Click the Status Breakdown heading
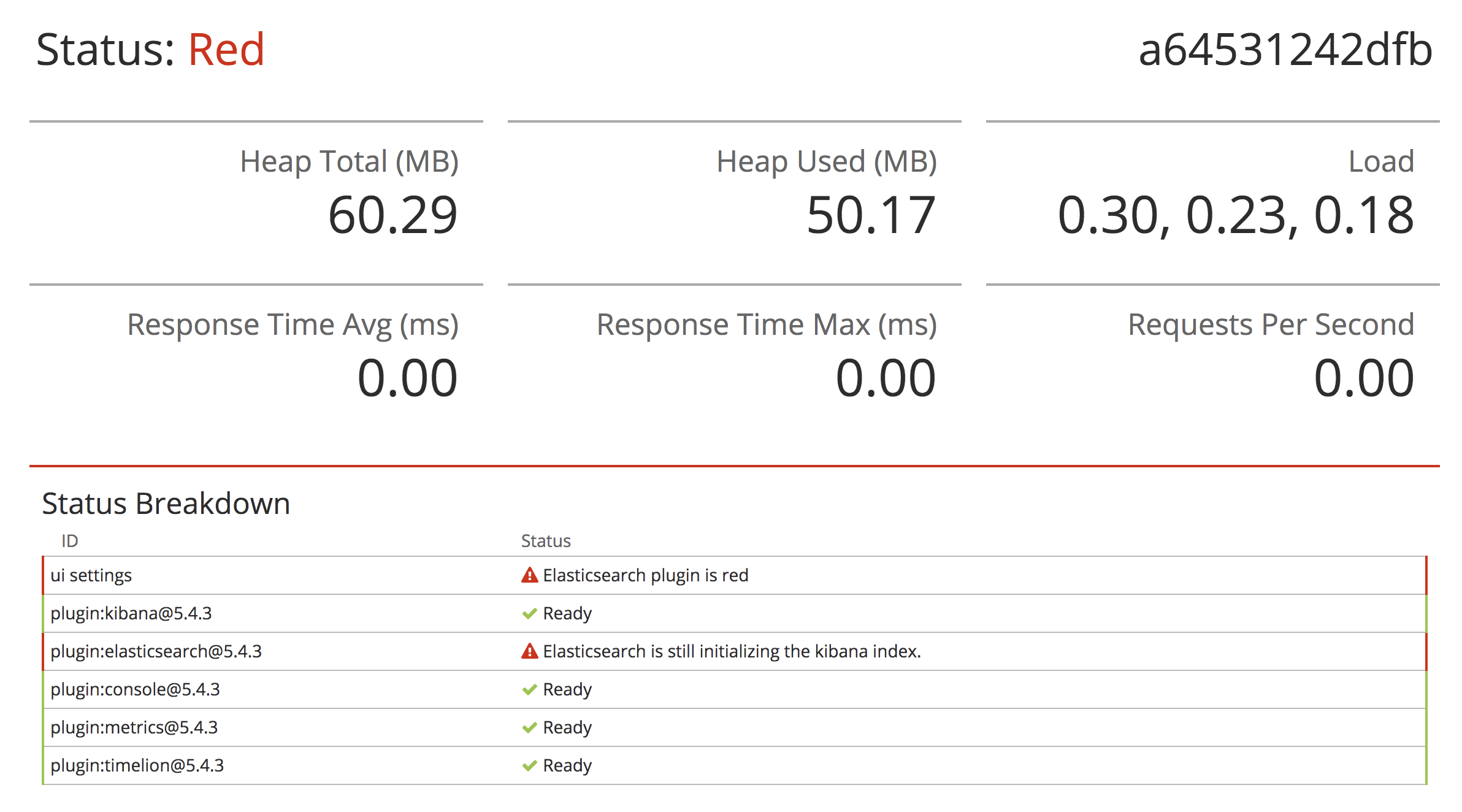1462x812 pixels. click(166, 504)
